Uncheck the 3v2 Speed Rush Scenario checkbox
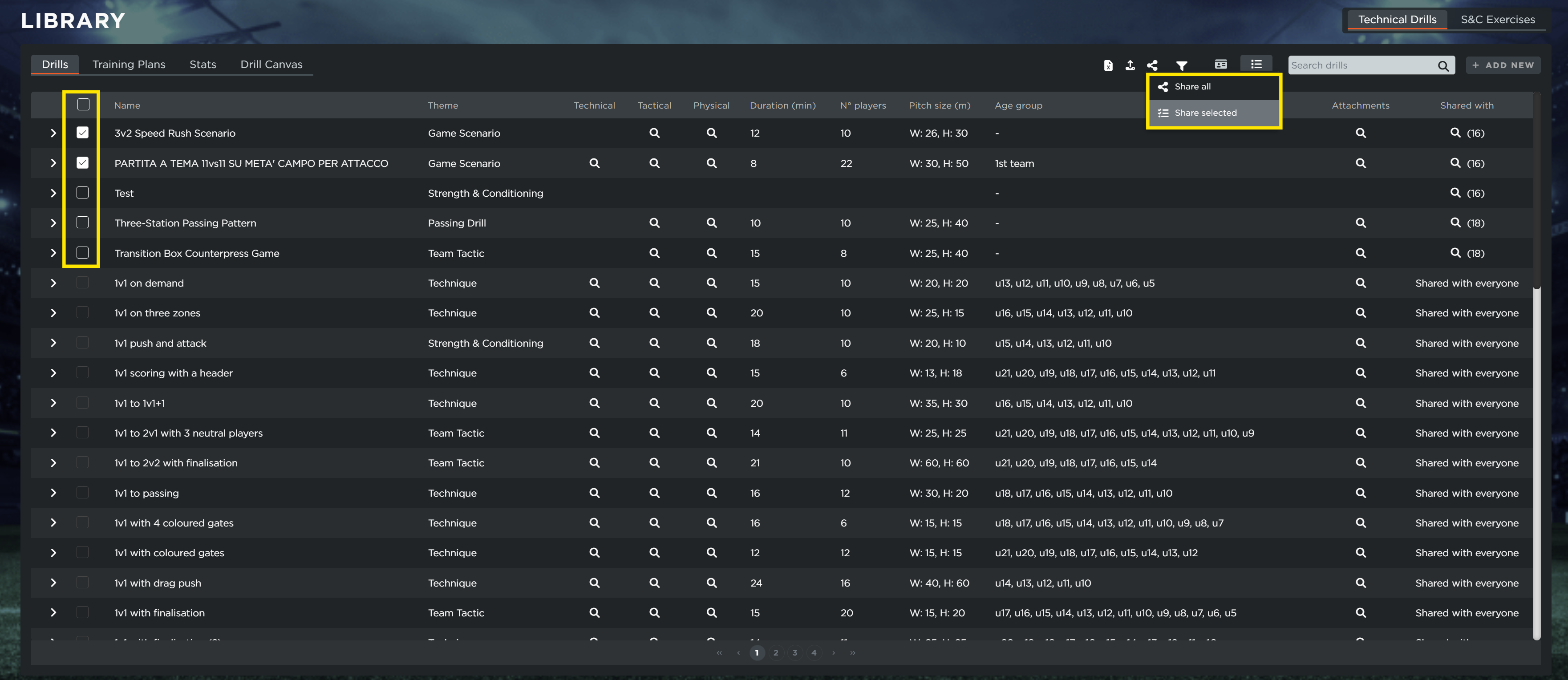Screen dimensions: 1568x680 [x=83, y=133]
